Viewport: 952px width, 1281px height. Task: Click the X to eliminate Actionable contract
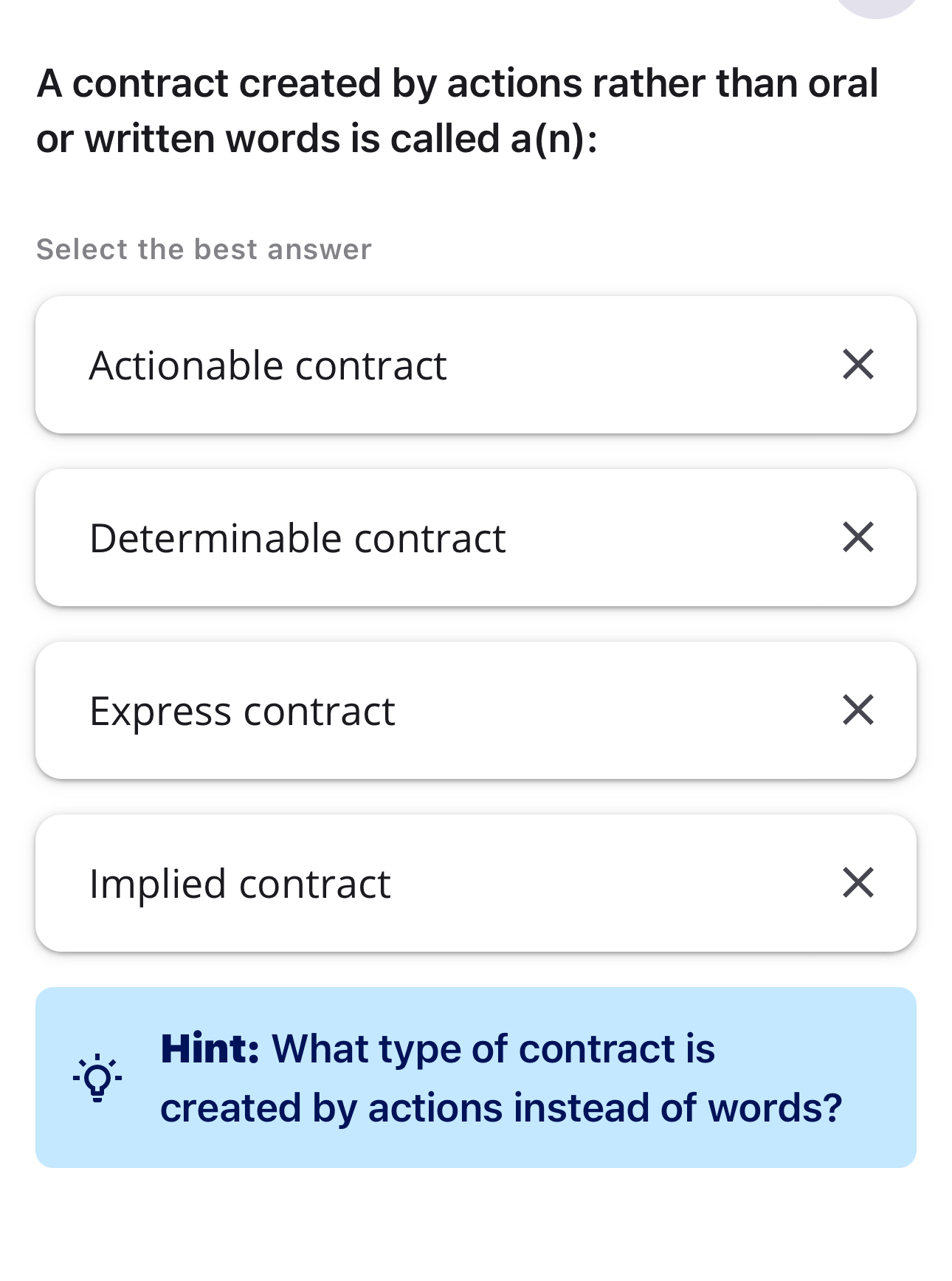[x=858, y=364]
